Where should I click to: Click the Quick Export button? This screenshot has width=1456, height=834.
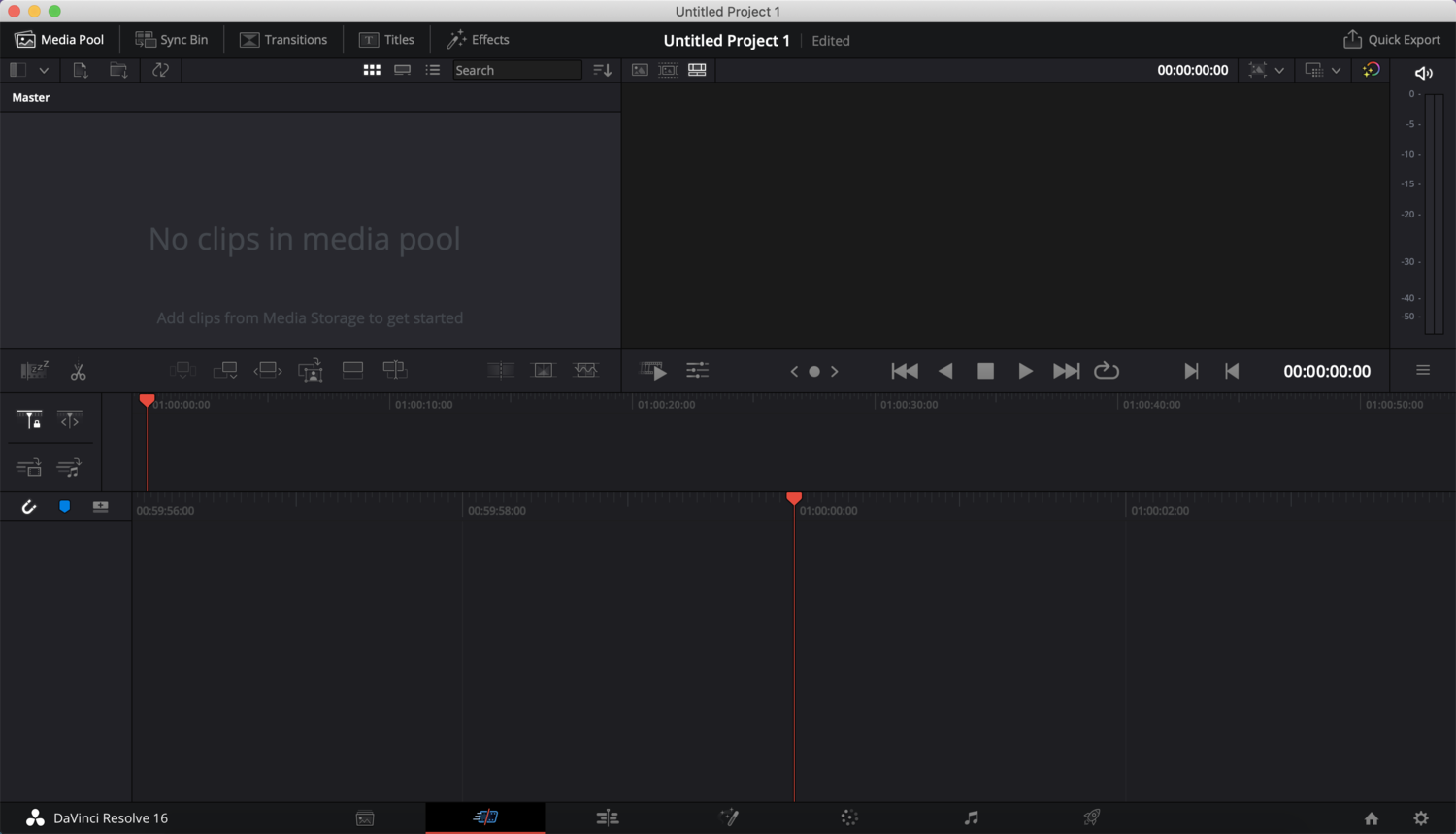pos(1392,40)
